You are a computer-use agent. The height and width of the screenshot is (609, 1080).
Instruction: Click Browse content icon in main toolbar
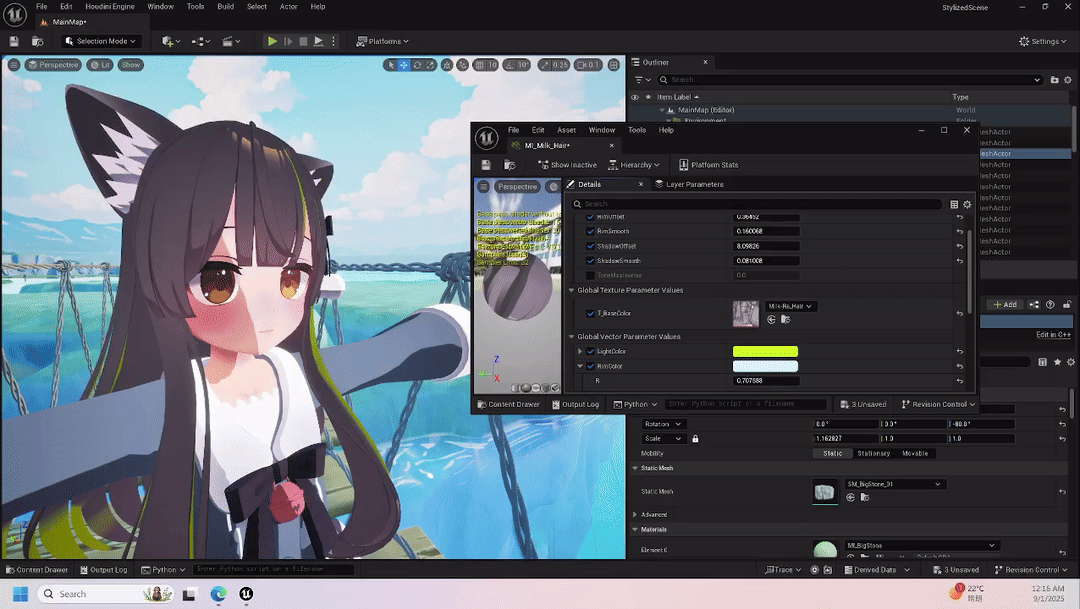pos(37,41)
